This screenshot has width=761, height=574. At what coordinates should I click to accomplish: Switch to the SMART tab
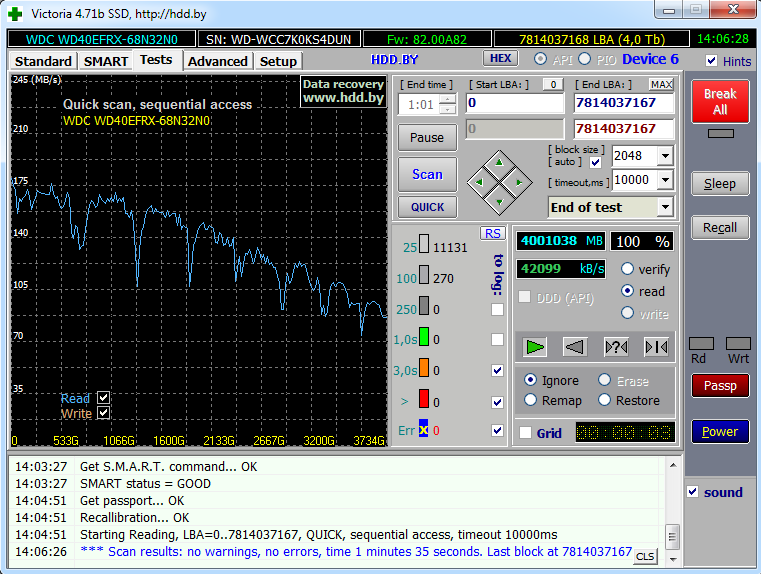105,61
